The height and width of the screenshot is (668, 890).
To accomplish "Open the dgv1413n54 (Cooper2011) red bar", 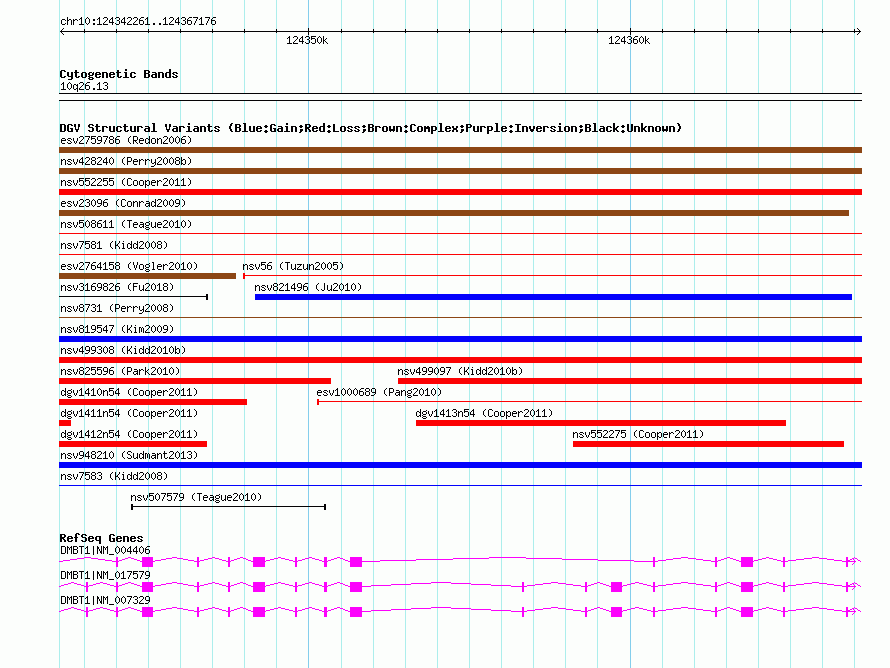I will click(601, 423).
